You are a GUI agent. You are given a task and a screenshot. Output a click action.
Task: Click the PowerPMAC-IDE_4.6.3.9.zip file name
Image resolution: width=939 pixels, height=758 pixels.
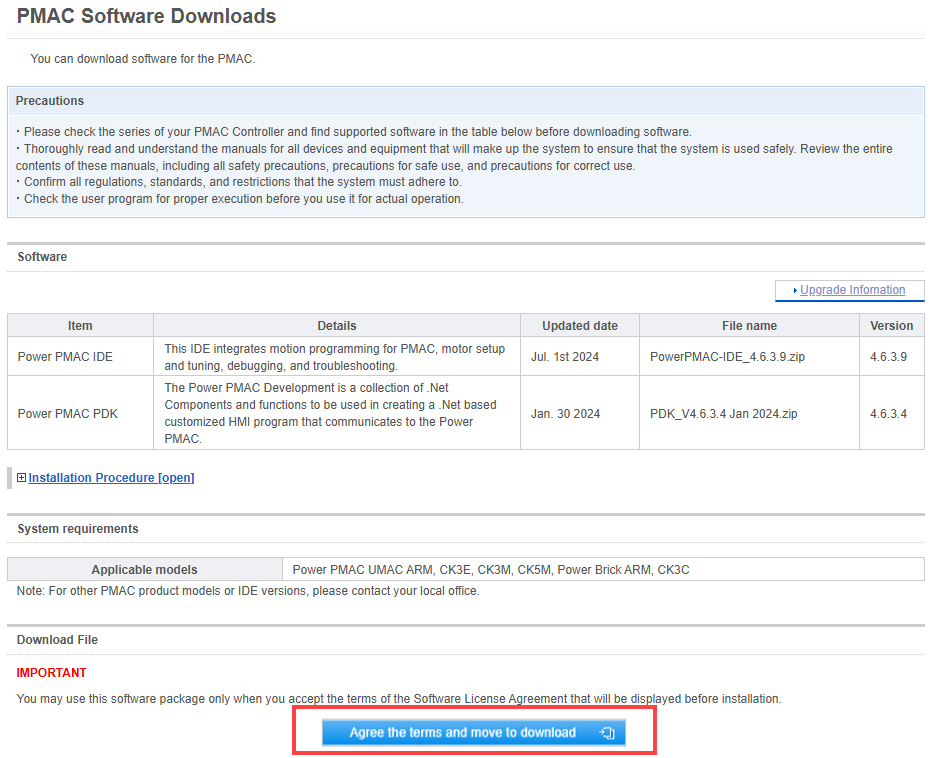[x=727, y=357]
